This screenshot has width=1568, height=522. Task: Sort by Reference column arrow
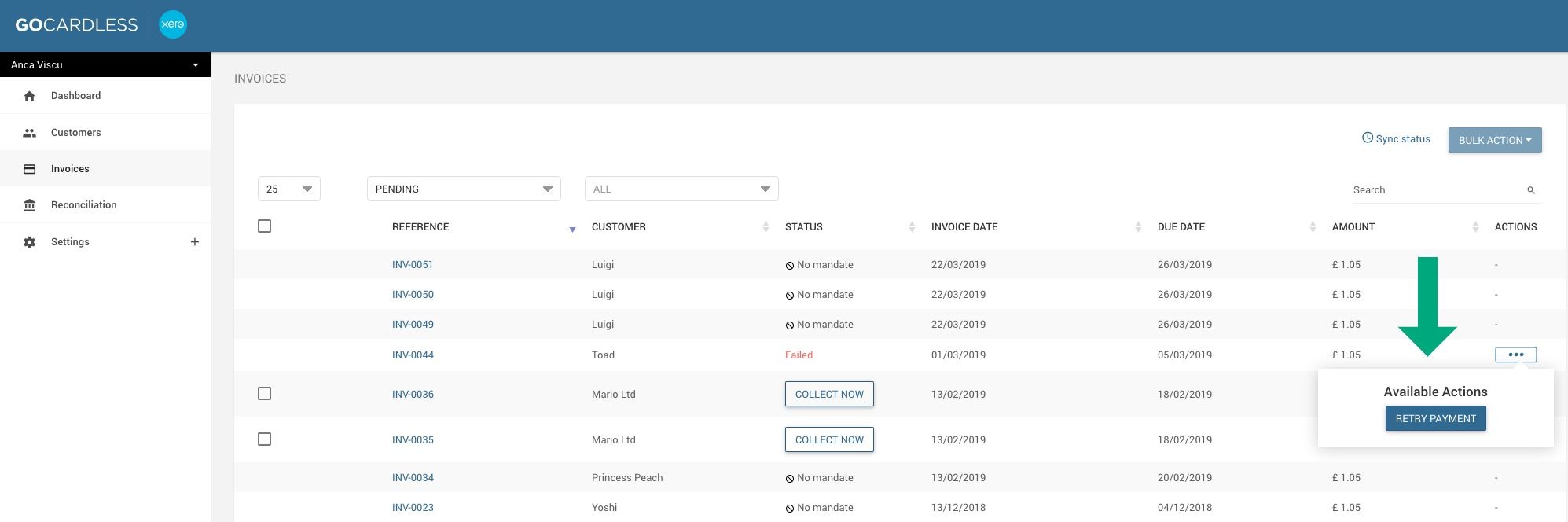point(572,230)
